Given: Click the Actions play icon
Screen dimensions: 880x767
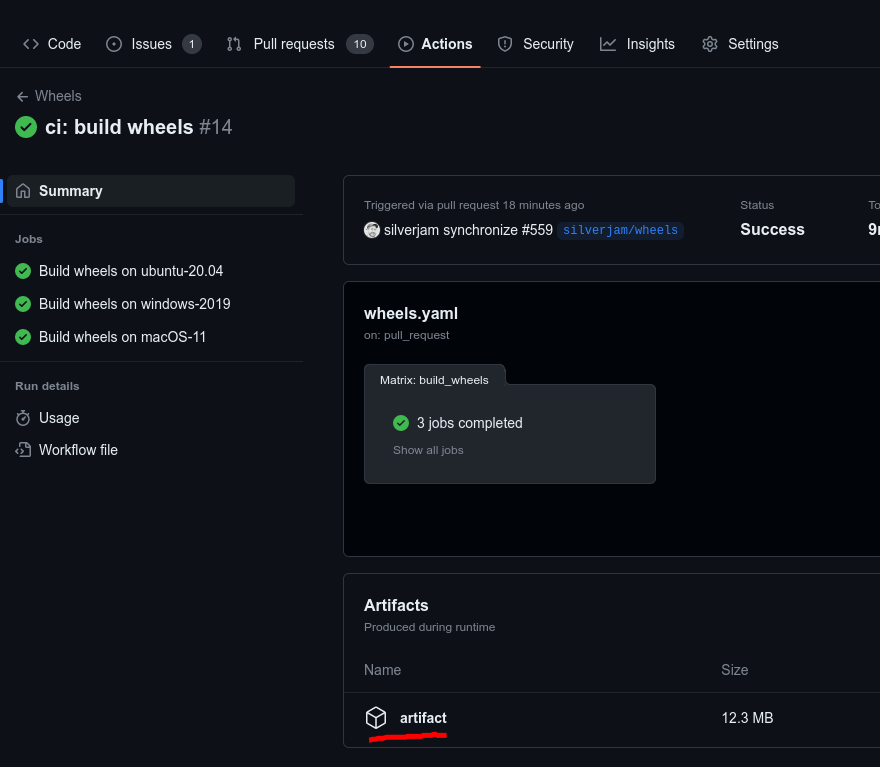Looking at the screenshot, I should coord(406,44).
